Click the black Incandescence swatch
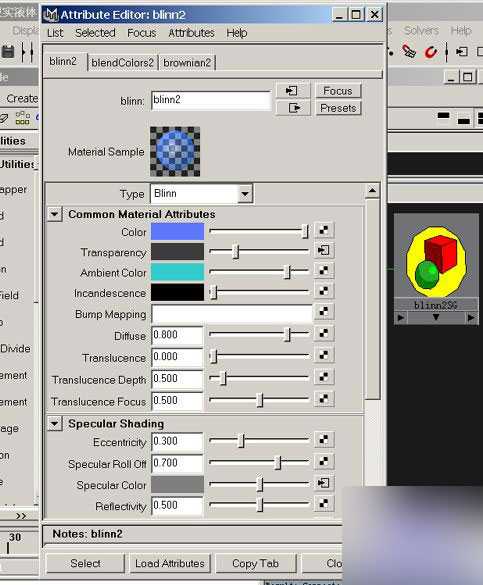The width and height of the screenshot is (483, 585). click(178, 292)
